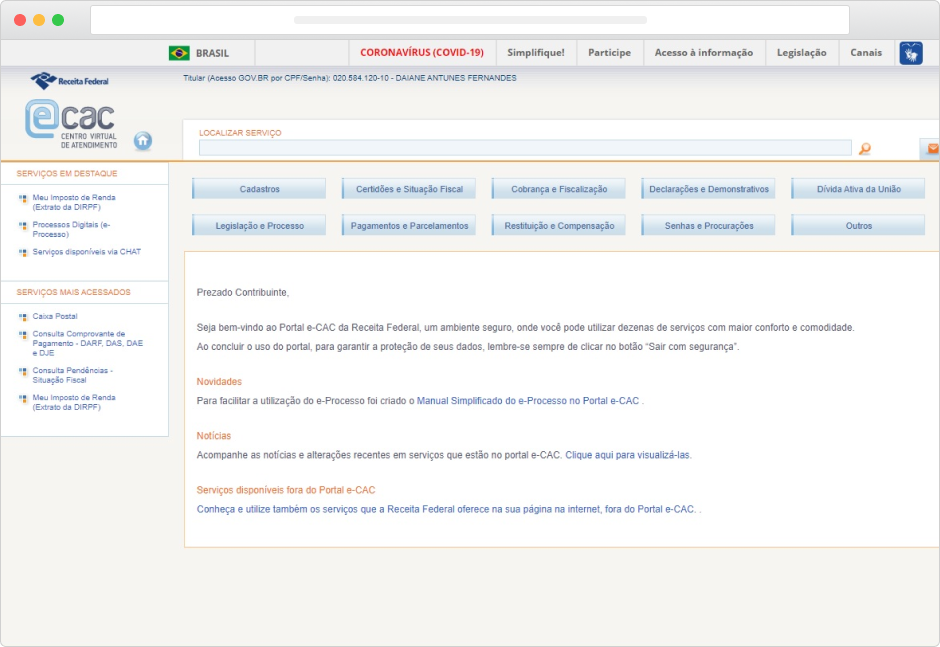Click the Prezado Contribuinte greeting

(x=242, y=293)
